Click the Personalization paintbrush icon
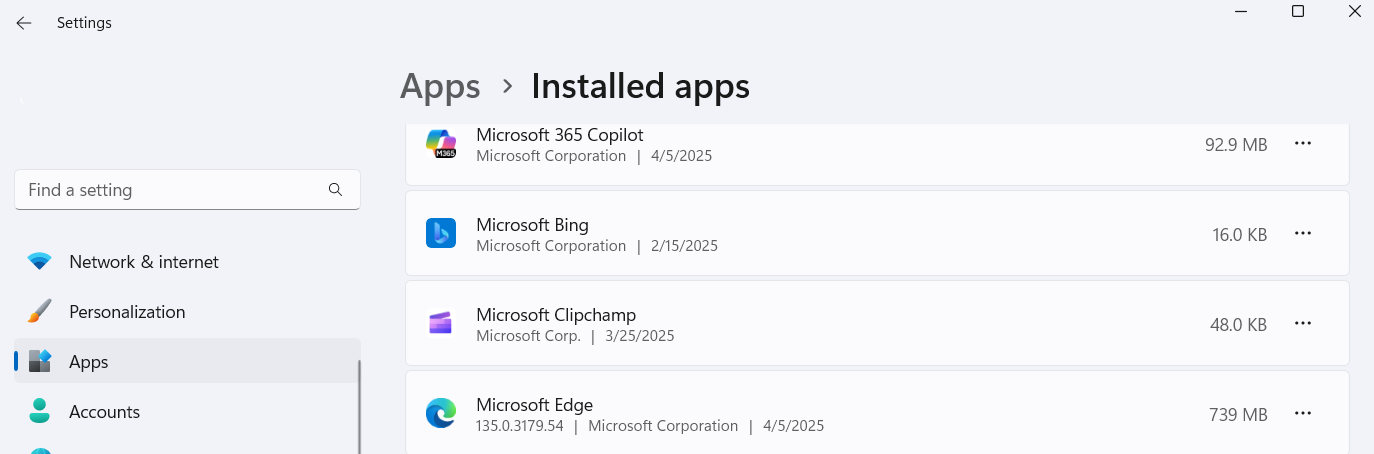This screenshot has width=1374, height=454. click(40, 312)
